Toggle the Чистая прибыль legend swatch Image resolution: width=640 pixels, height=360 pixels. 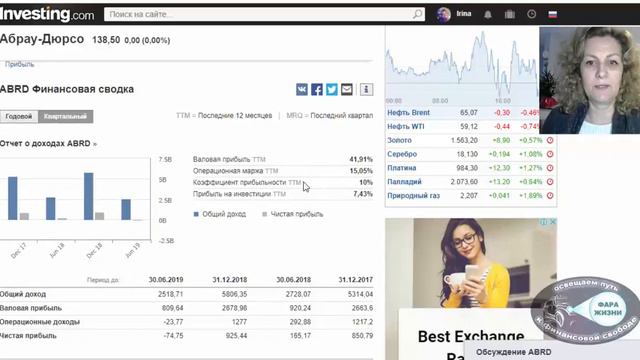(264, 214)
